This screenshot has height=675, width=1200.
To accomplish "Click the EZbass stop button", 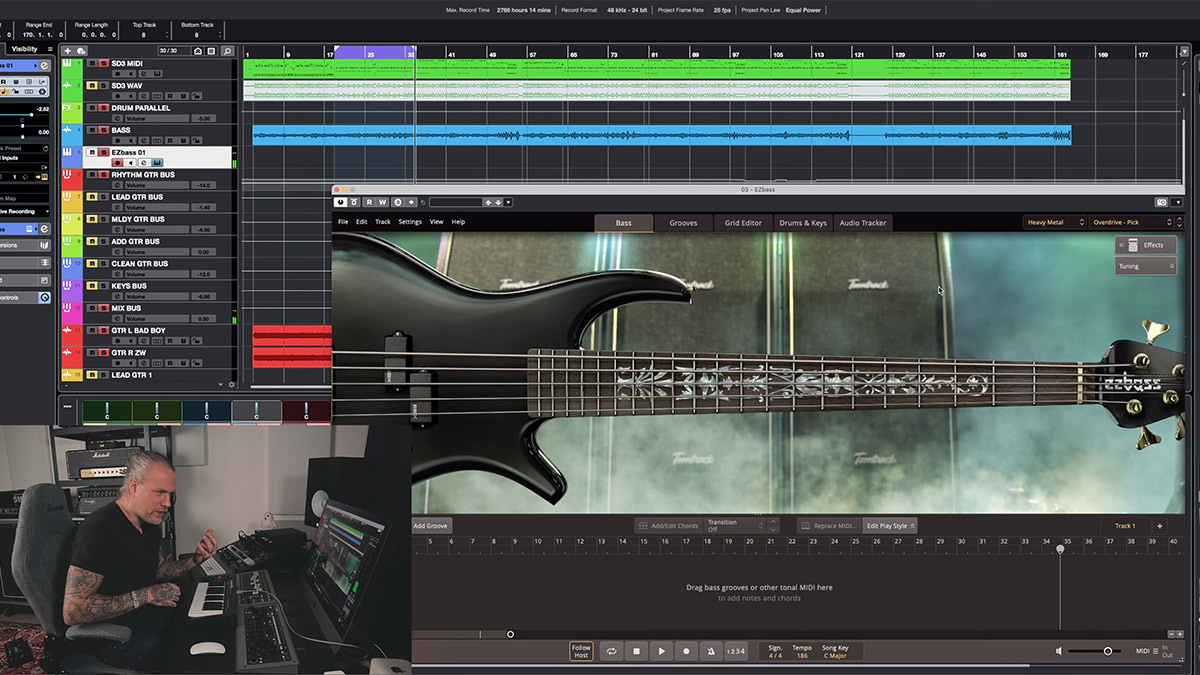I will click(636, 651).
